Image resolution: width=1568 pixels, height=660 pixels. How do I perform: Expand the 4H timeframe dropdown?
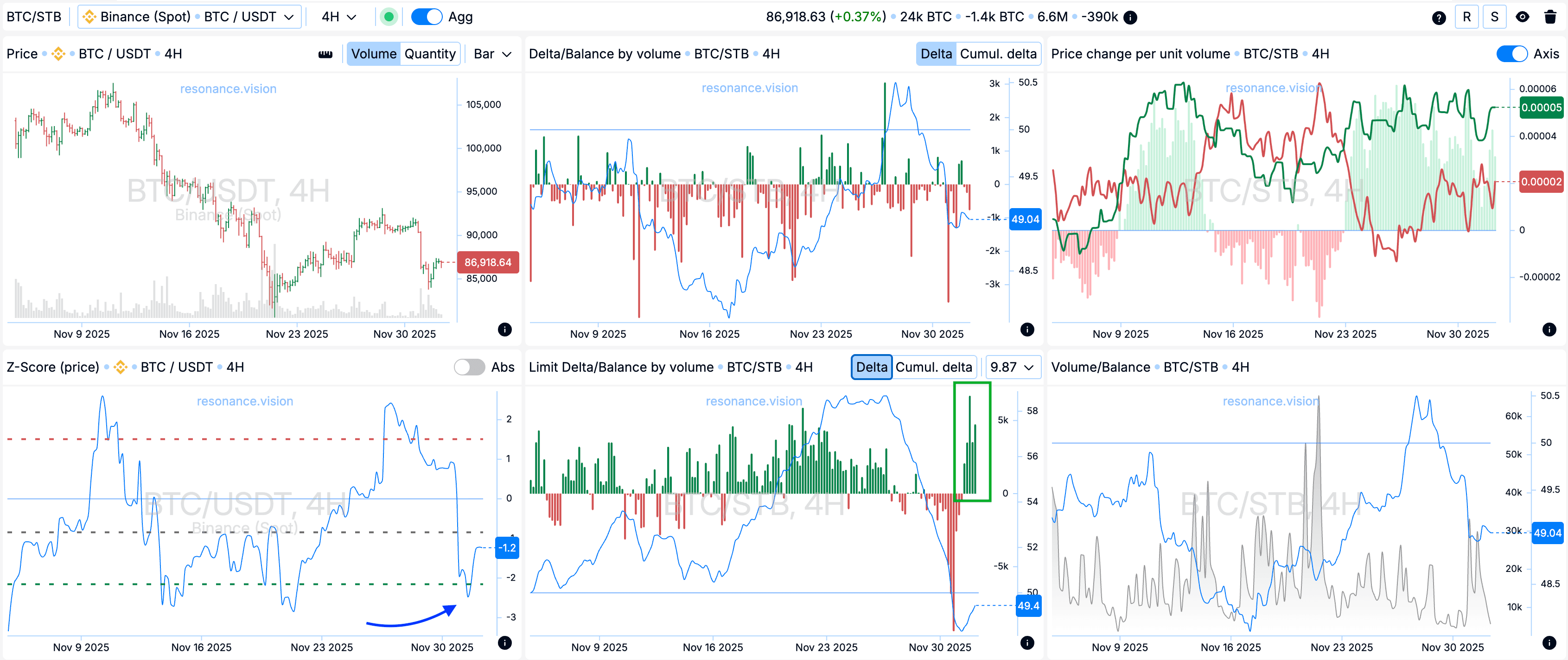click(339, 17)
